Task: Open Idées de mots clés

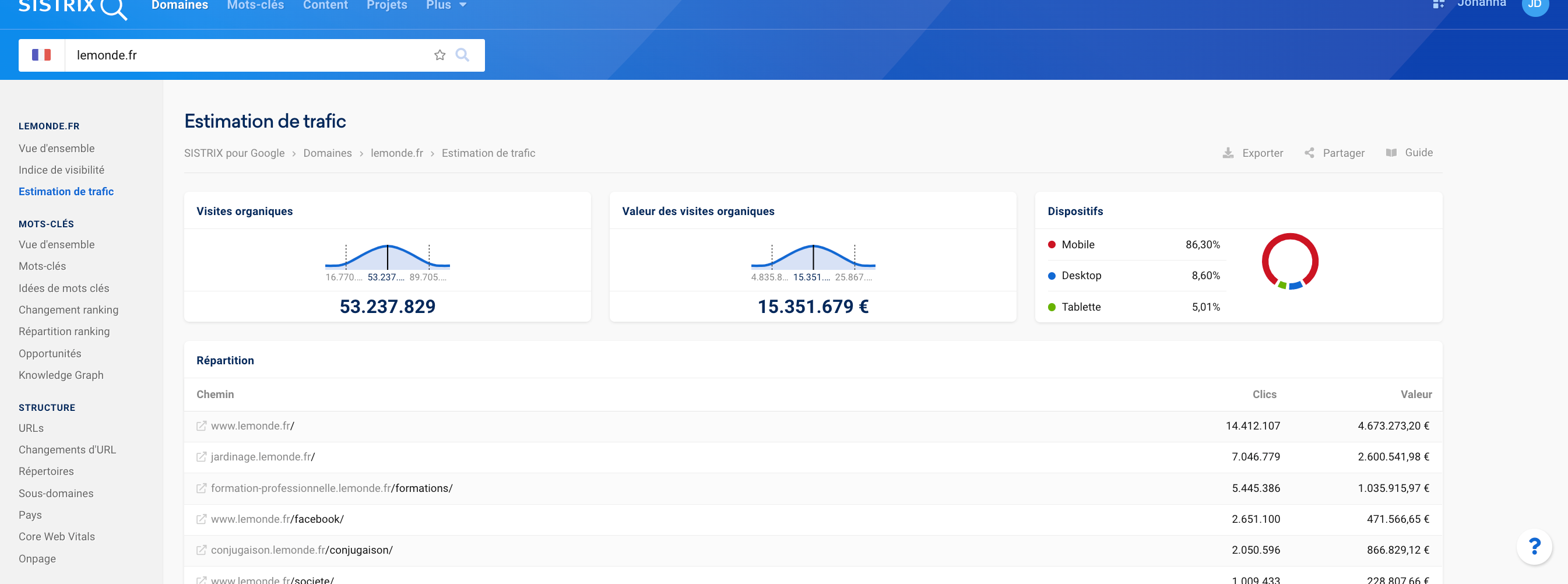Action: tap(64, 289)
